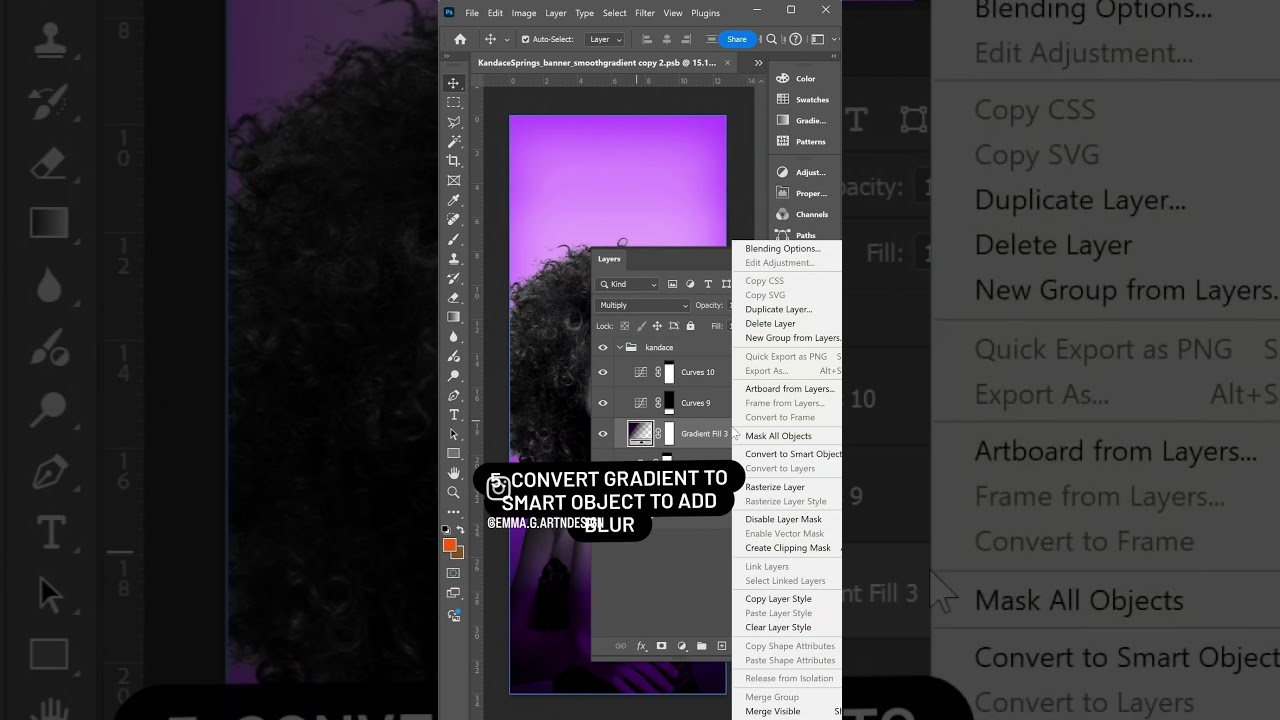Open the Help question mark icon
This screenshot has width=1280, height=720.
(796, 39)
